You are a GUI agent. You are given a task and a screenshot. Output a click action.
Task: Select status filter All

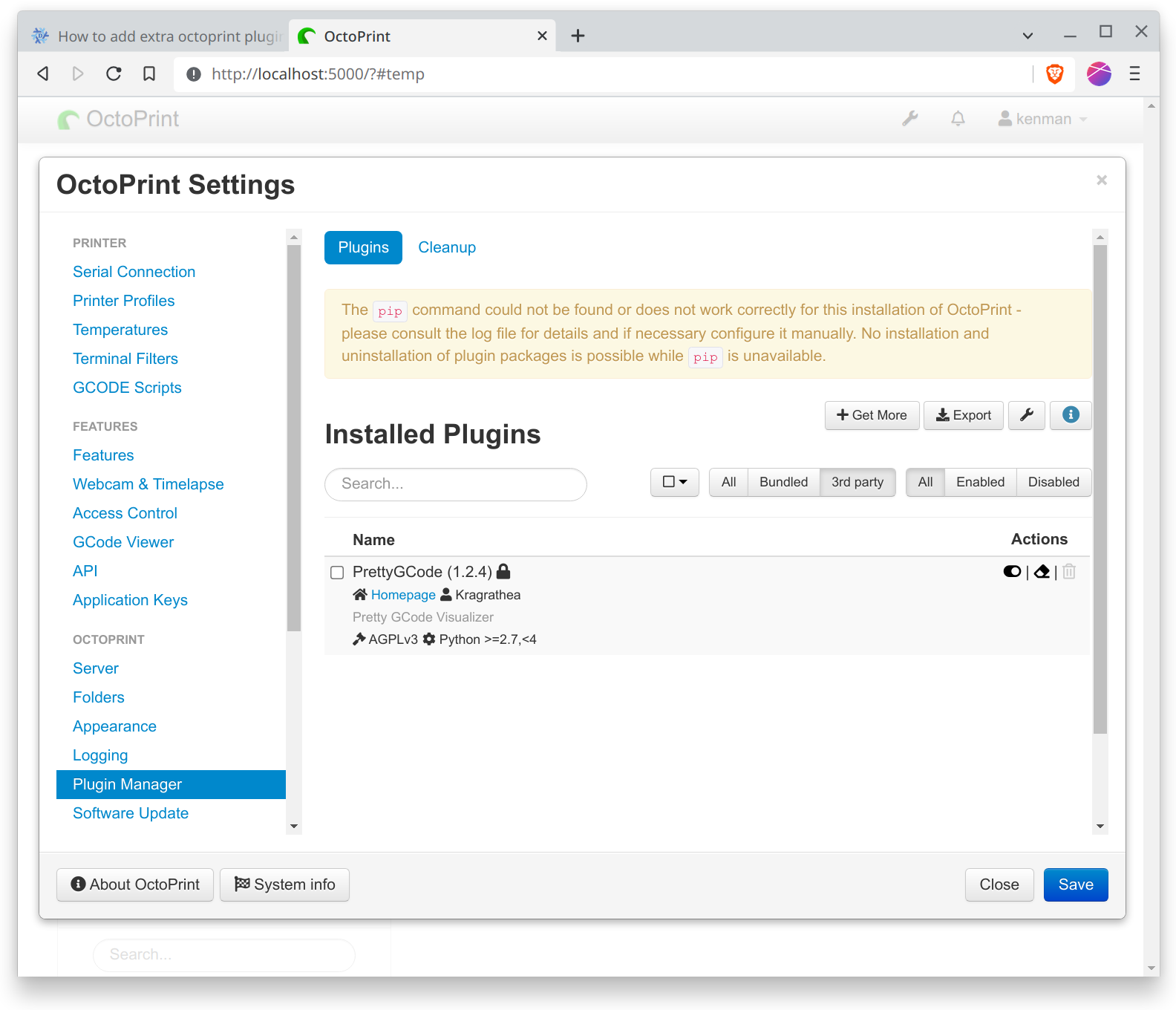(x=925, y=482)
